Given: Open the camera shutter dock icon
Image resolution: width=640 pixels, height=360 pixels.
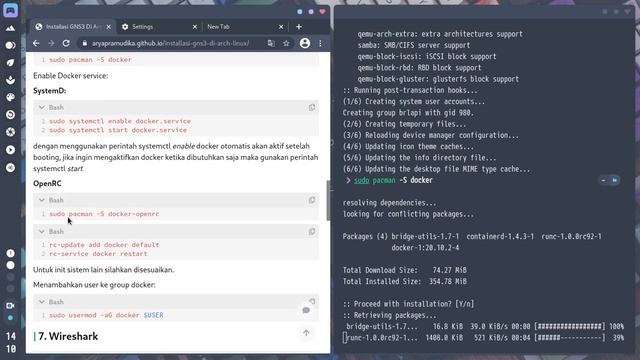Looking at the screenshot, I should pos(10,132).
